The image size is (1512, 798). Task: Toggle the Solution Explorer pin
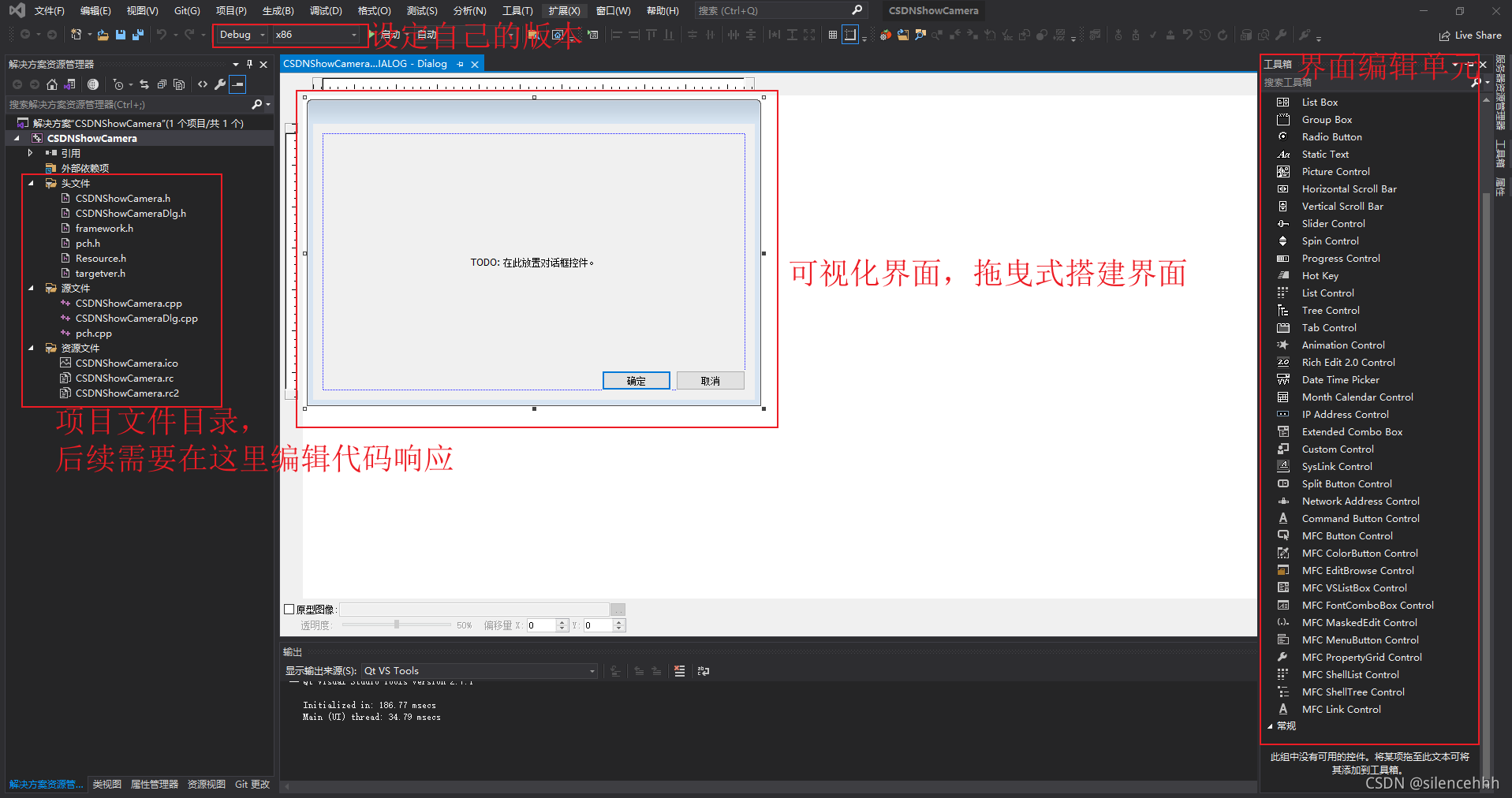pyautogui.click(x=248, y=64)
